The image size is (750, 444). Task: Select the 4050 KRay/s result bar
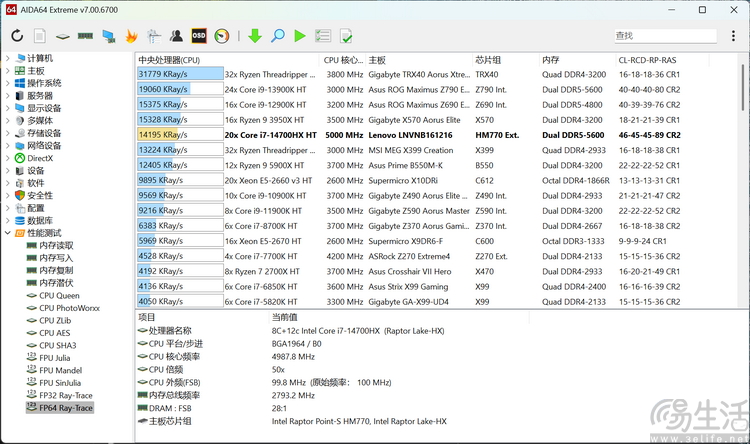coord(180,301)
